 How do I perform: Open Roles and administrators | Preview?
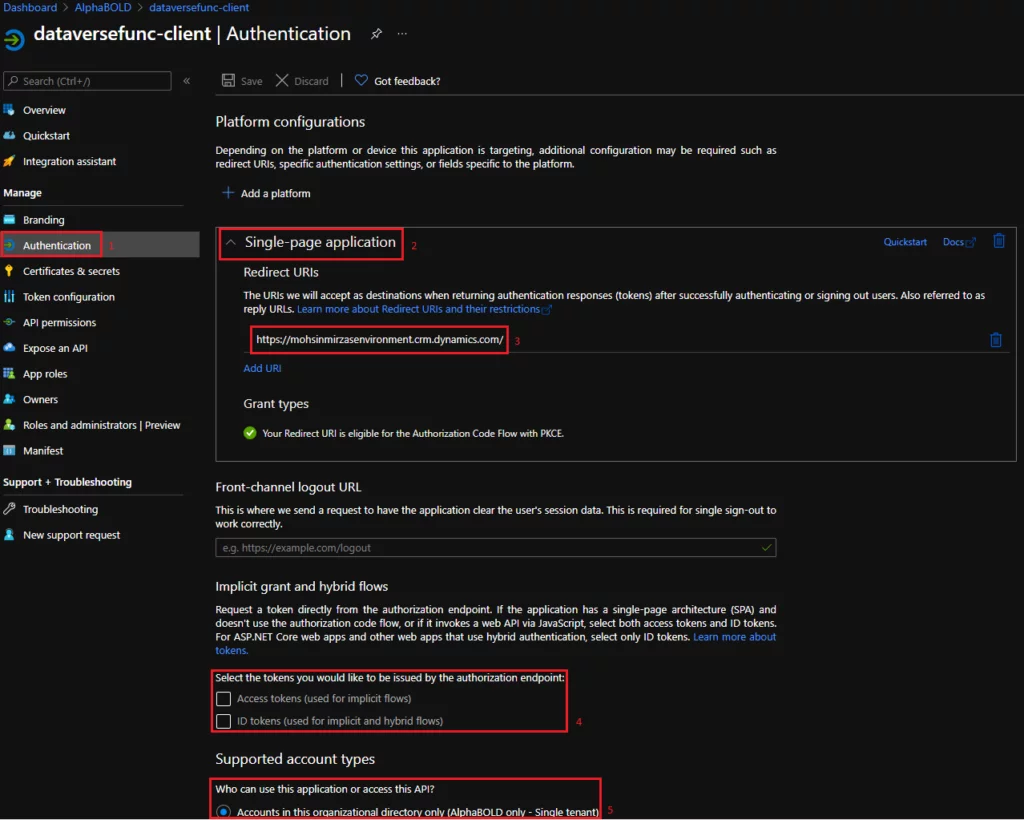(x=101, y=425)
